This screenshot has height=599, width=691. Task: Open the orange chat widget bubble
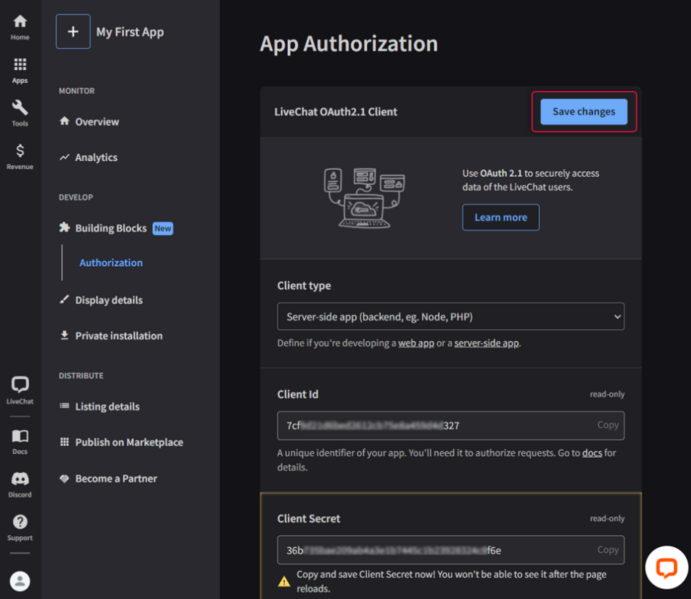666,567
